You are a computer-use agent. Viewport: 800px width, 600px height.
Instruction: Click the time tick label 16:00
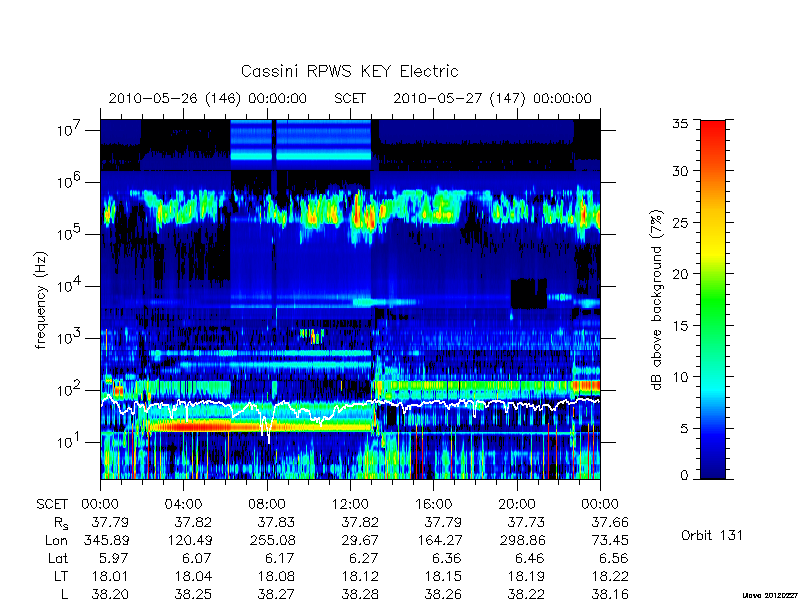(x=433, y=505)
